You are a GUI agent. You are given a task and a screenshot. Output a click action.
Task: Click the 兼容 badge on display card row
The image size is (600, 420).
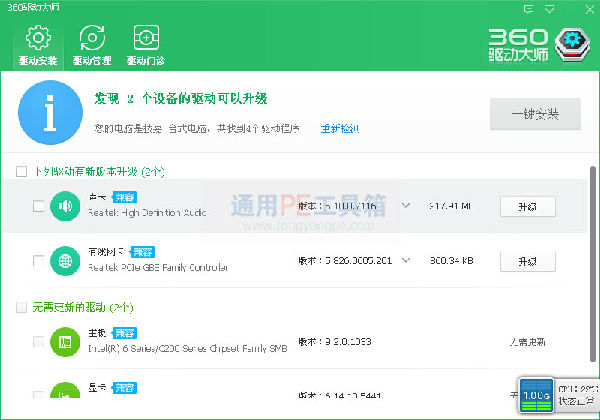124,388
